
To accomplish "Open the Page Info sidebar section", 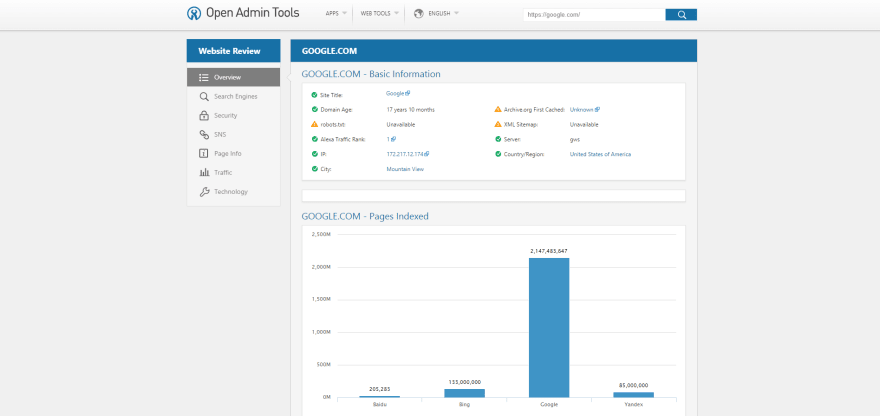I will (x=233, y=154).
